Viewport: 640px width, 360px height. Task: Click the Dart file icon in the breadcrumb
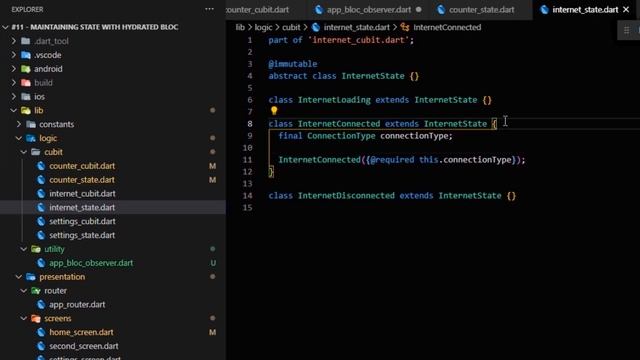coord(316,27)
